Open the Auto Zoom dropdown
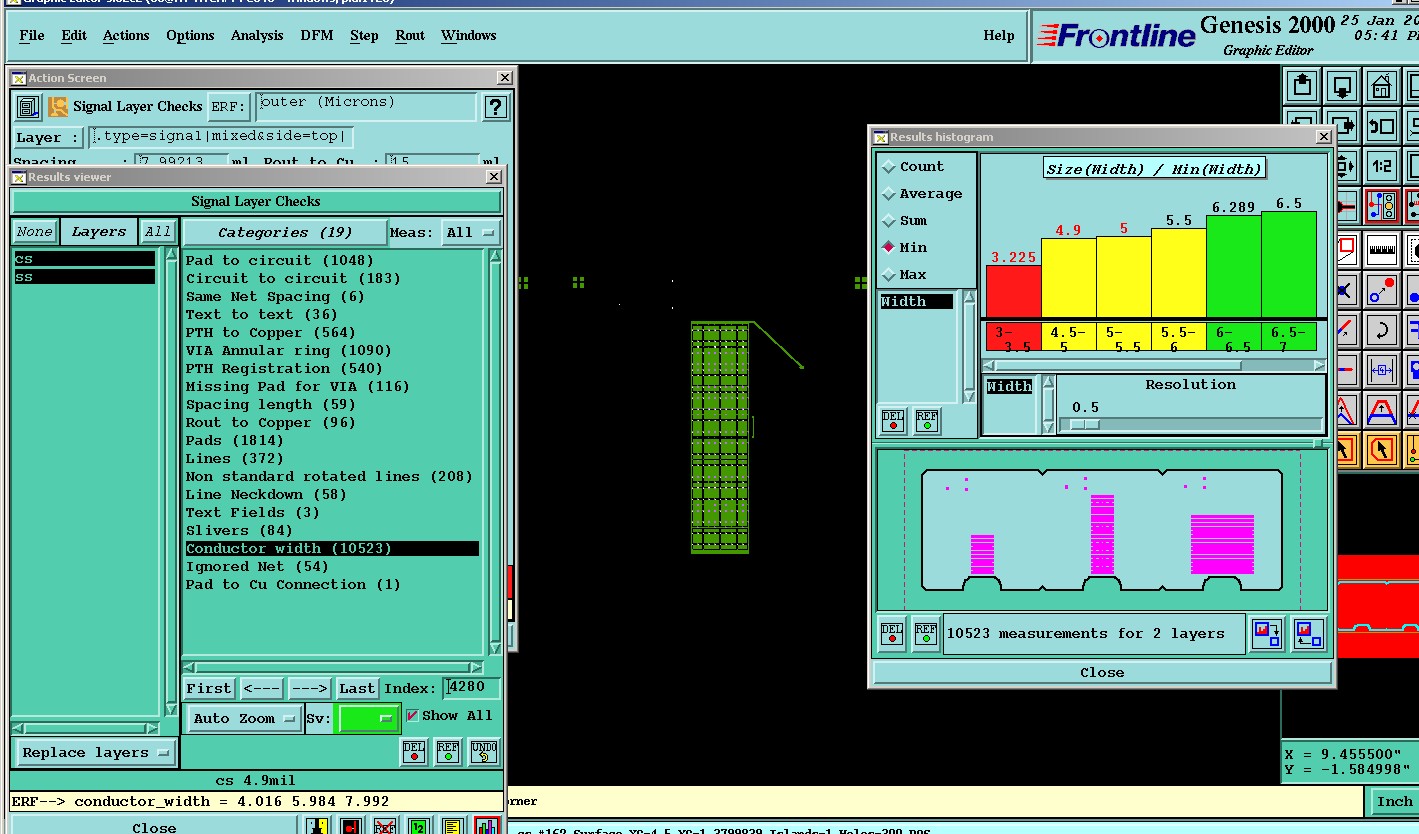This screenshot has height=834, width=1419. pyautogui.click(x=244, y=718)
